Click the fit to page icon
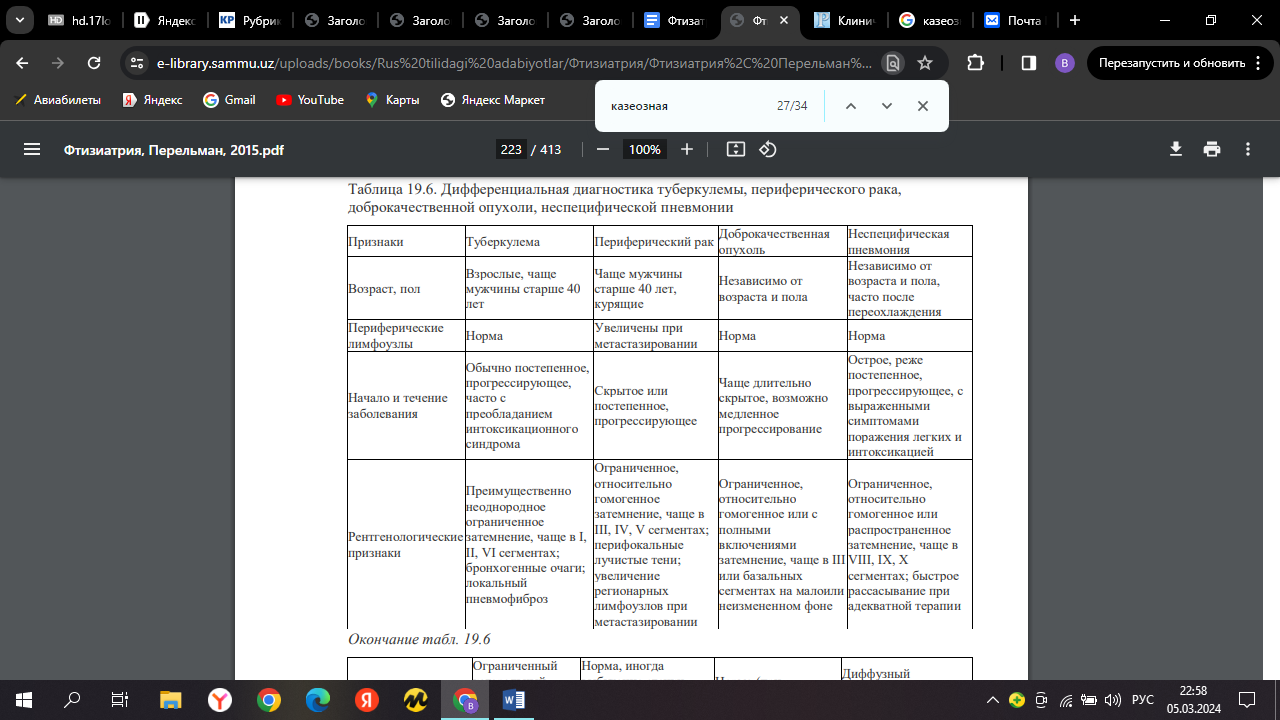Image resolution: width=1280 pixels, height=720 pixels. tap(736, 149)
